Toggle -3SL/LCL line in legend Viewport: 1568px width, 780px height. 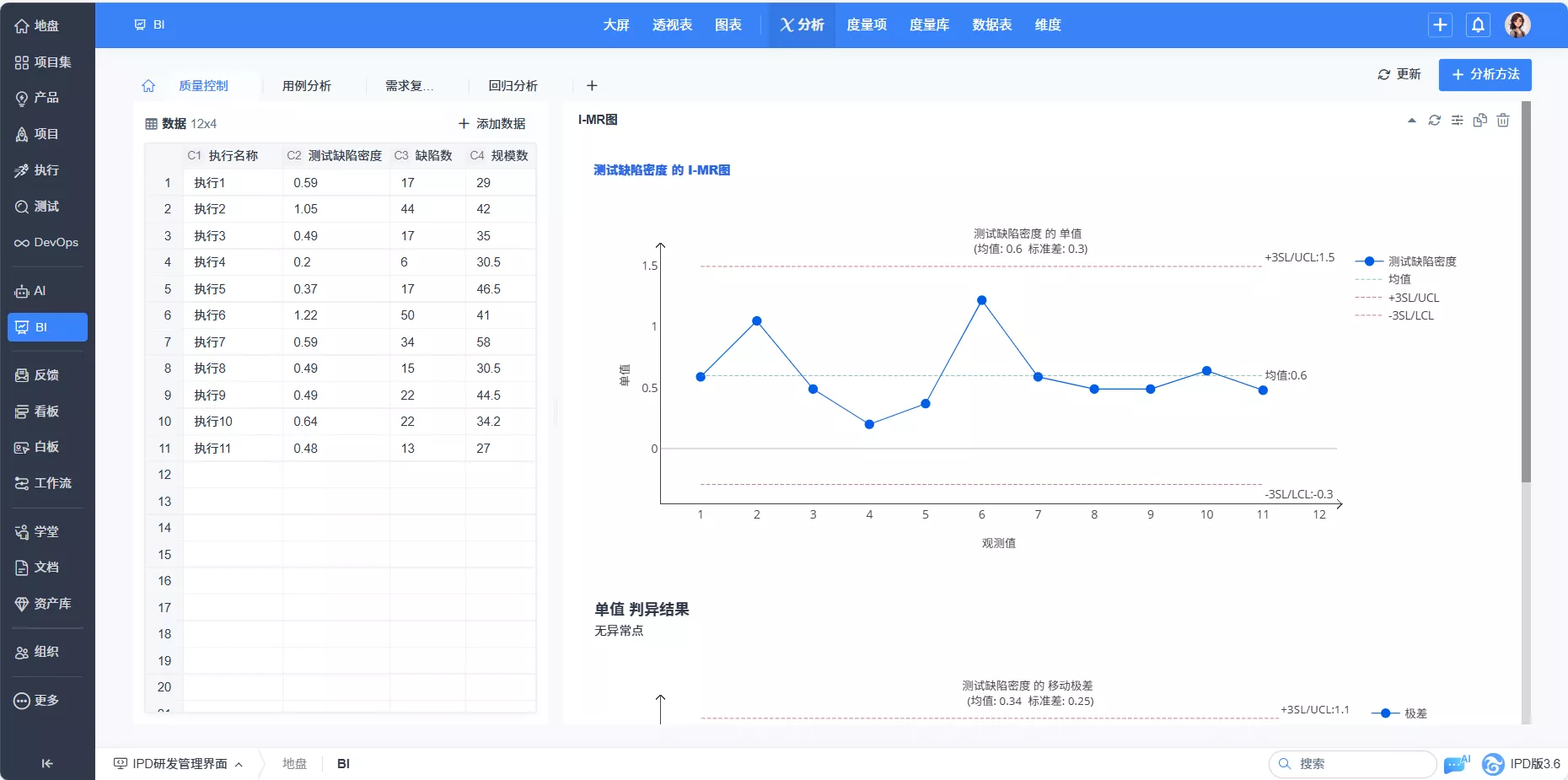pos(1394,315)
